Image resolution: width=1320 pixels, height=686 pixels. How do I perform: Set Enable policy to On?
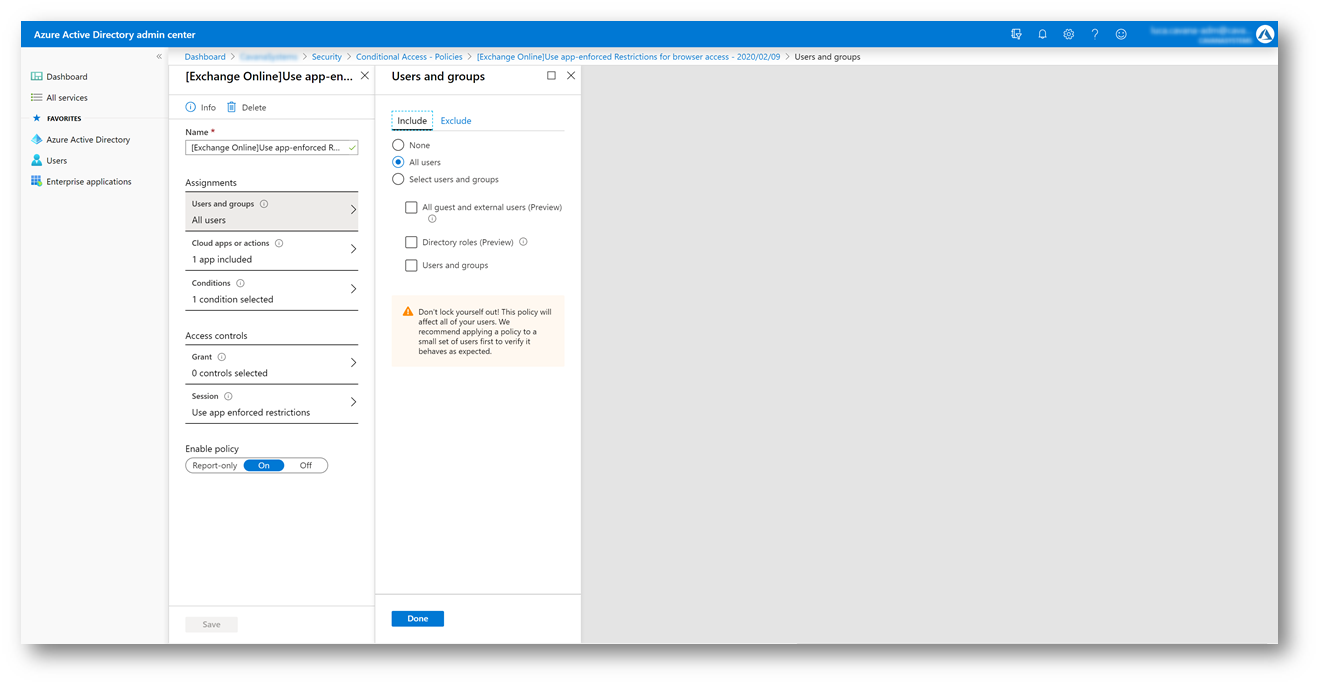pos(264,465)
